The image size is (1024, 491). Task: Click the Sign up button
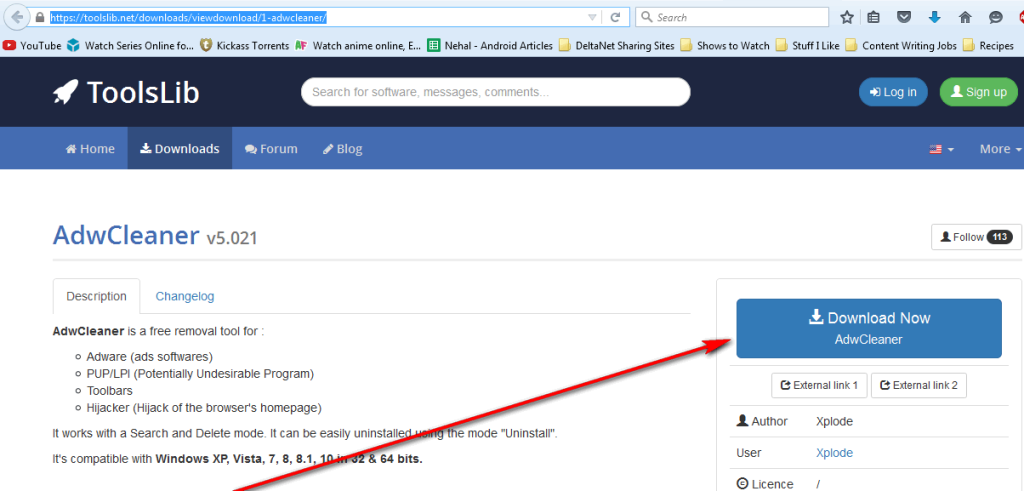pyautogui.click(x=979, y=92)
